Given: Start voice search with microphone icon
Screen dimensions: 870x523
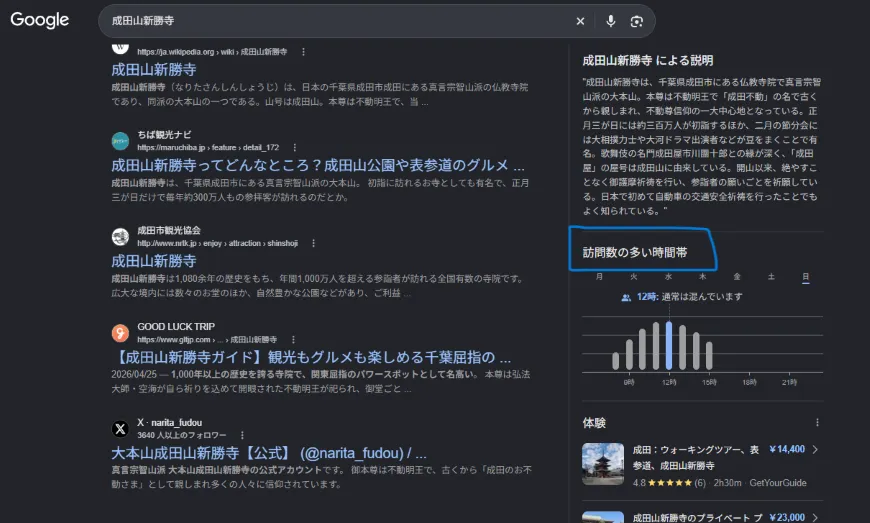Looking at the screenshot, I should (610, 21).
